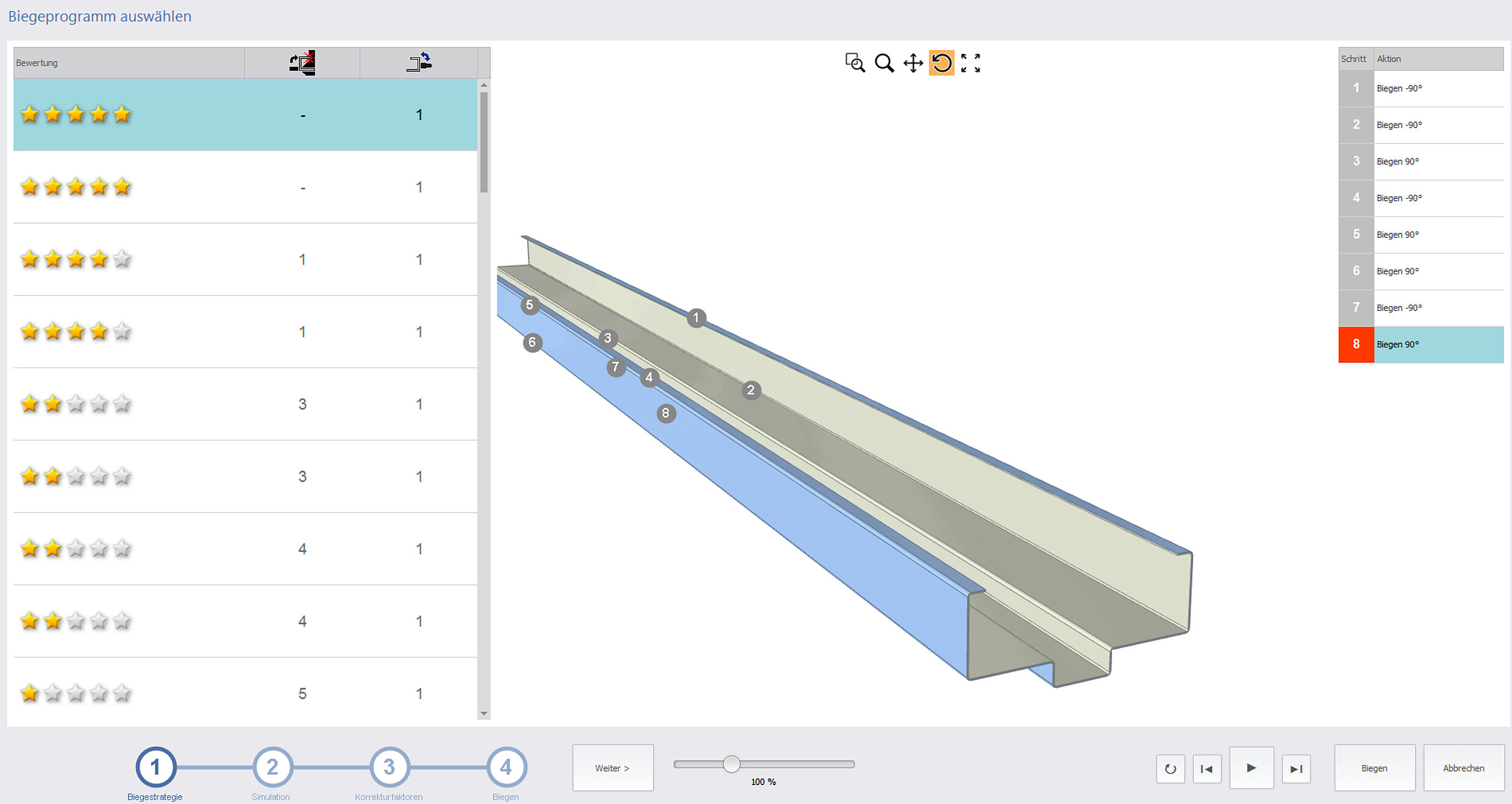Sort by collision column header icon

302,63
